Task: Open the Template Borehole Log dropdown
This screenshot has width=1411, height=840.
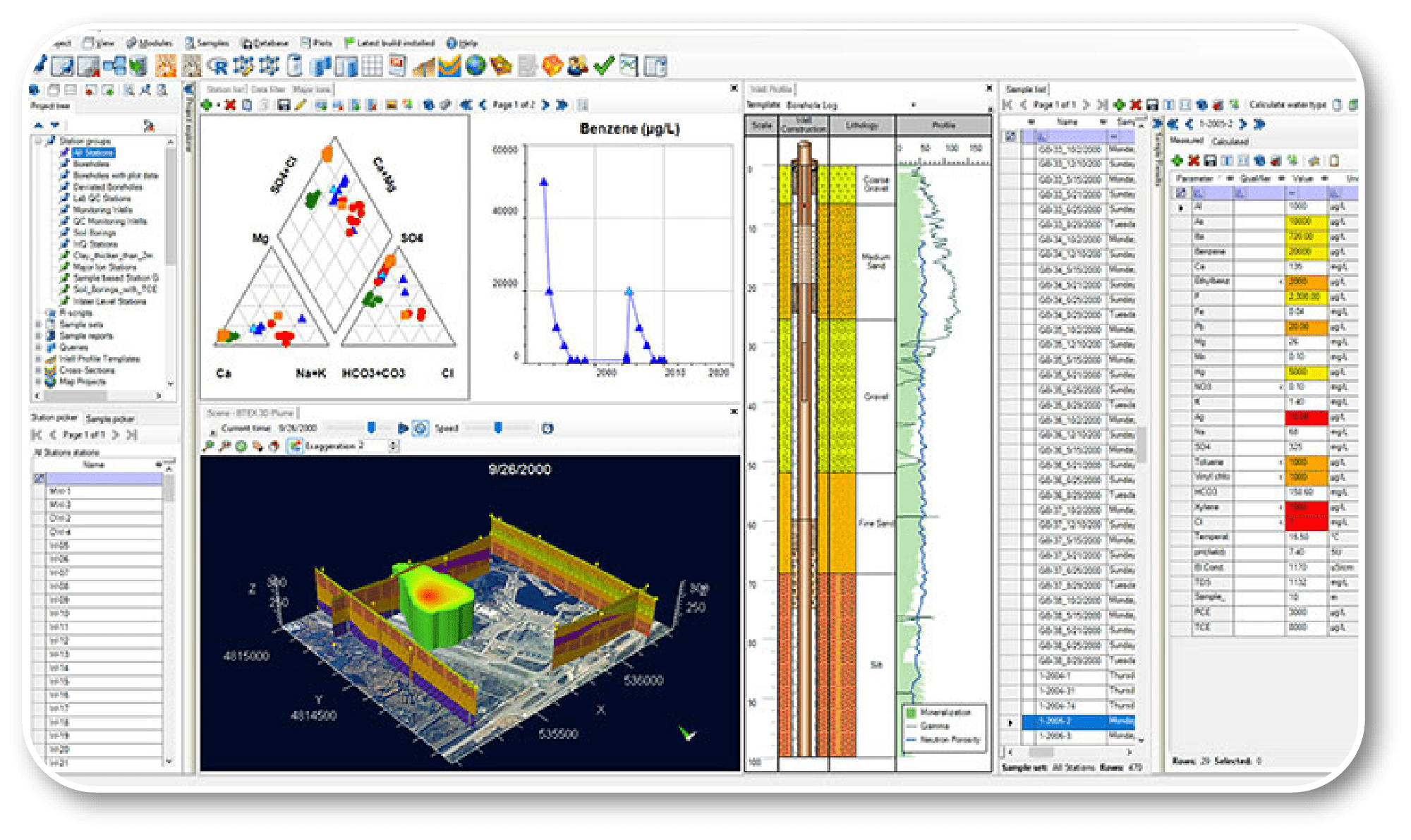Action: click(914, 105)
